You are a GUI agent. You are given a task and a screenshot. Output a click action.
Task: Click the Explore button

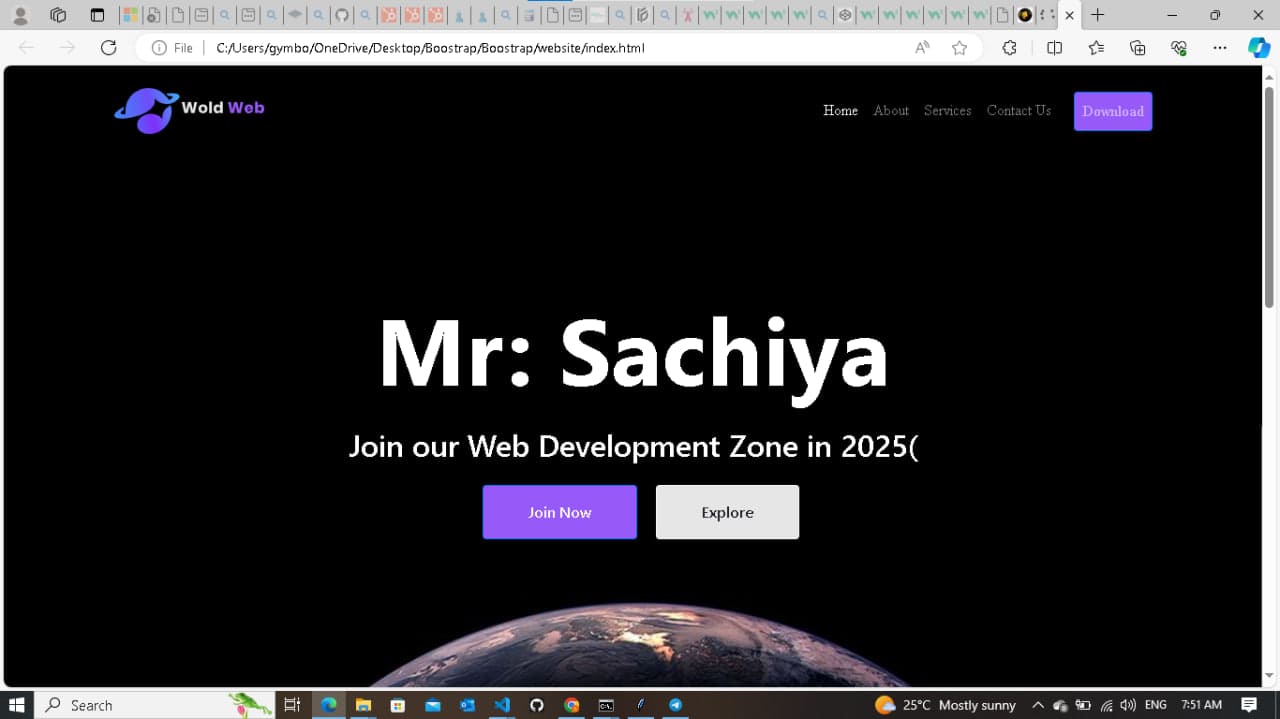tap(727, 512)
